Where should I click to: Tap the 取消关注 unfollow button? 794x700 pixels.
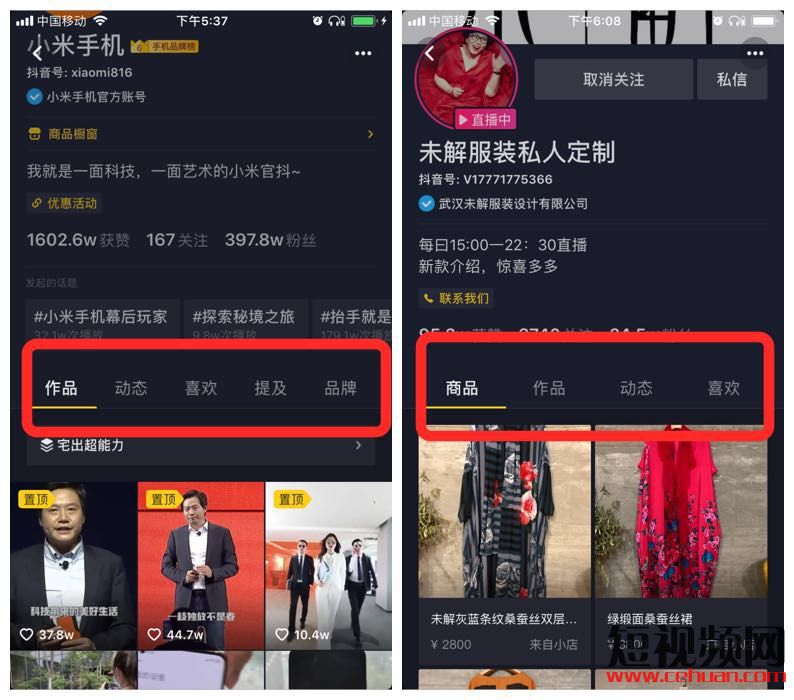click(614, 80)
